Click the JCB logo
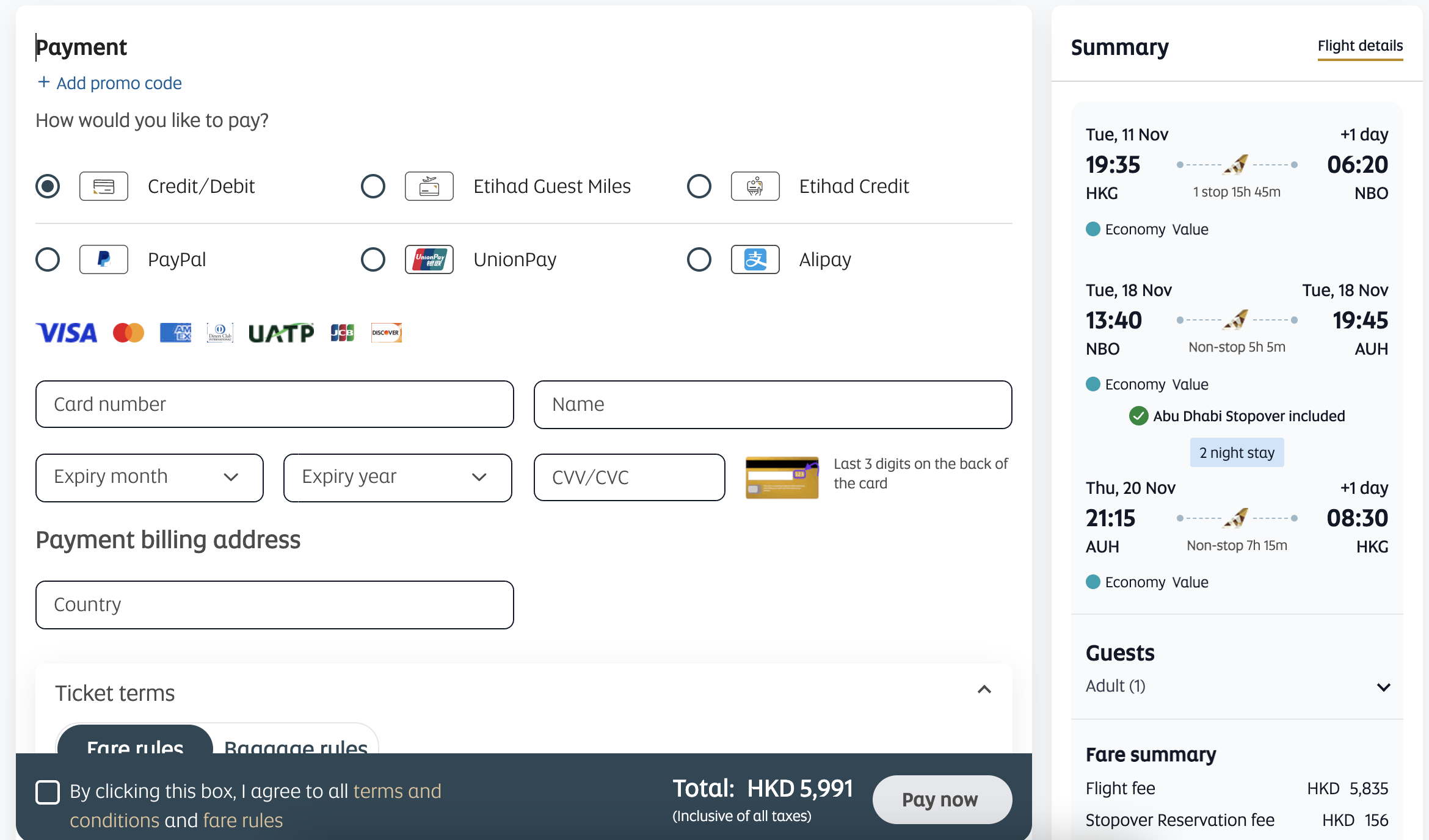 click(343, 333)
